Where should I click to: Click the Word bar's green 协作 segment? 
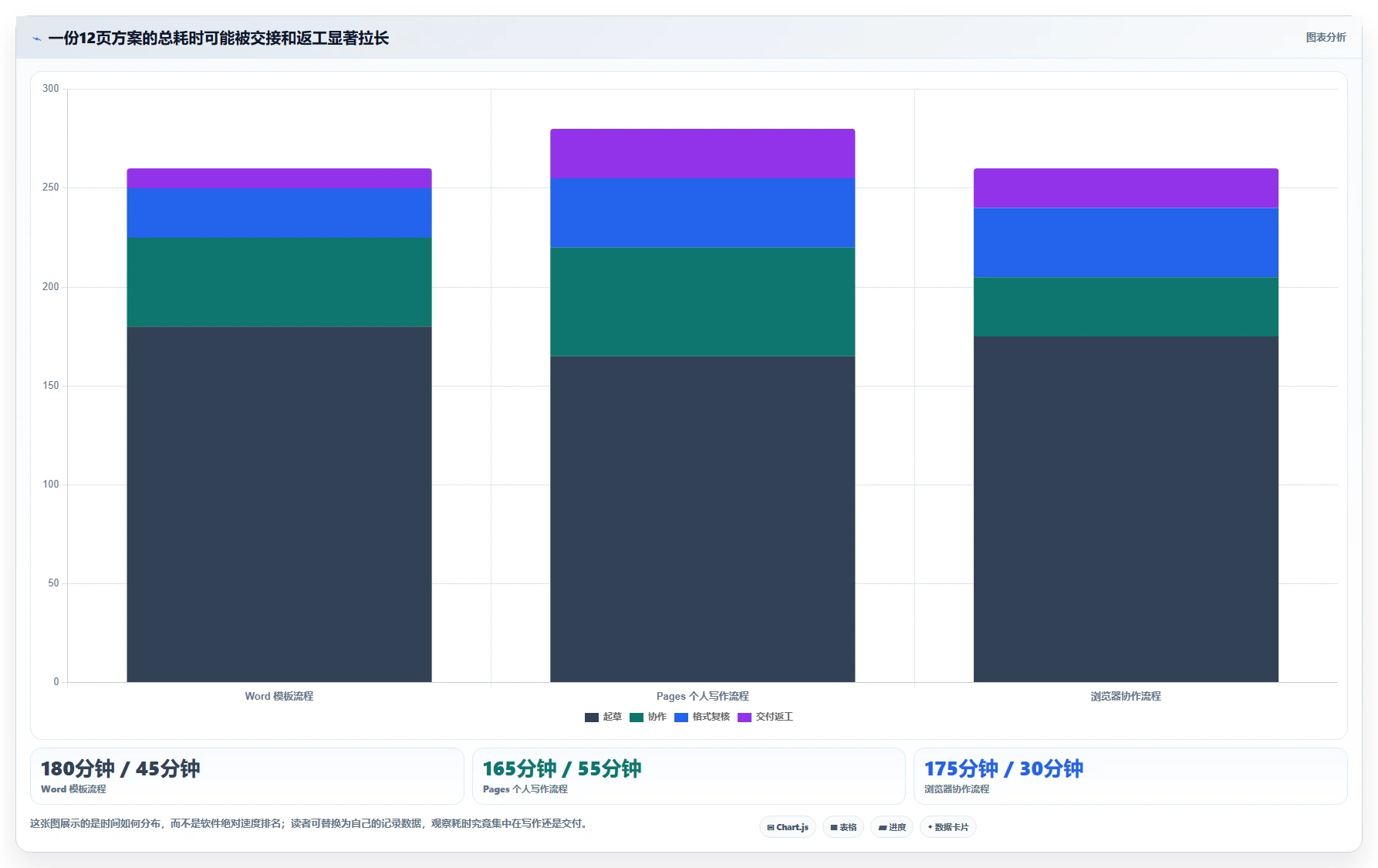279,282
